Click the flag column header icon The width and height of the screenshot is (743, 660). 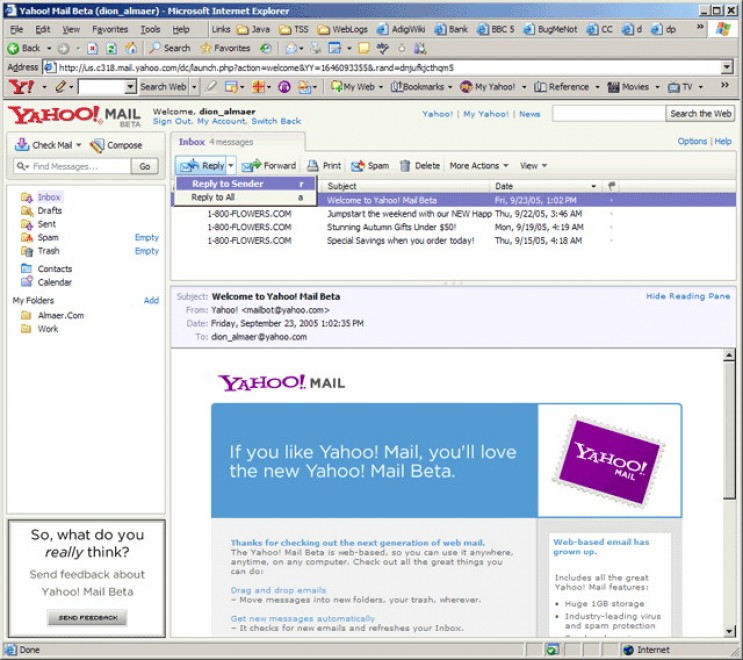tap(612, 186)
